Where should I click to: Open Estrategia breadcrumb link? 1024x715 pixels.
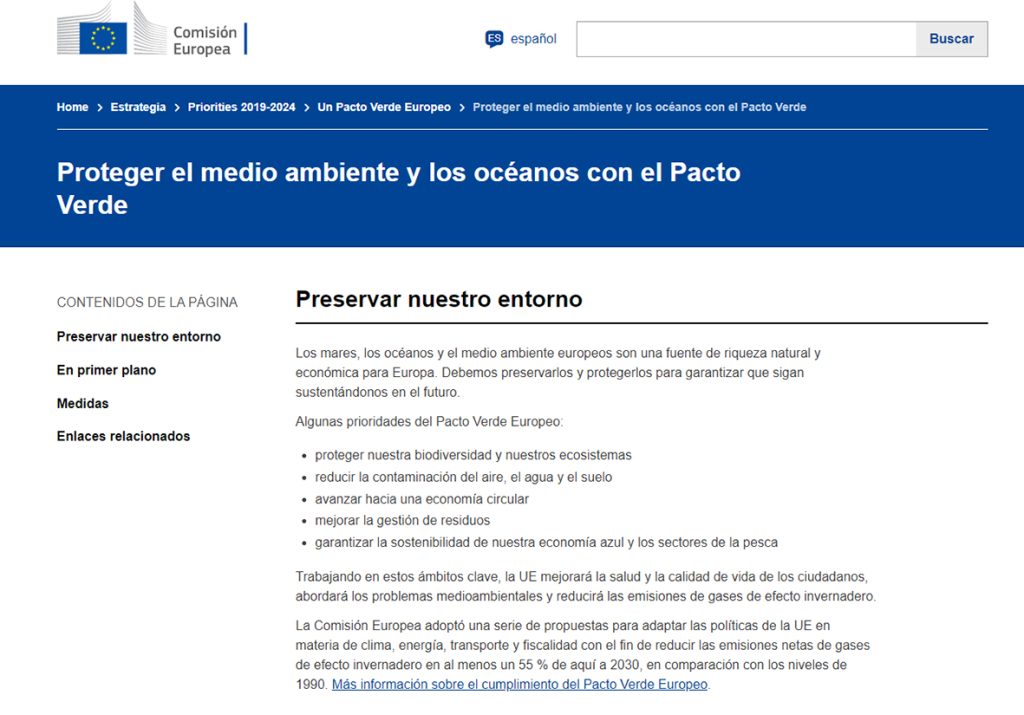[138, 107]
